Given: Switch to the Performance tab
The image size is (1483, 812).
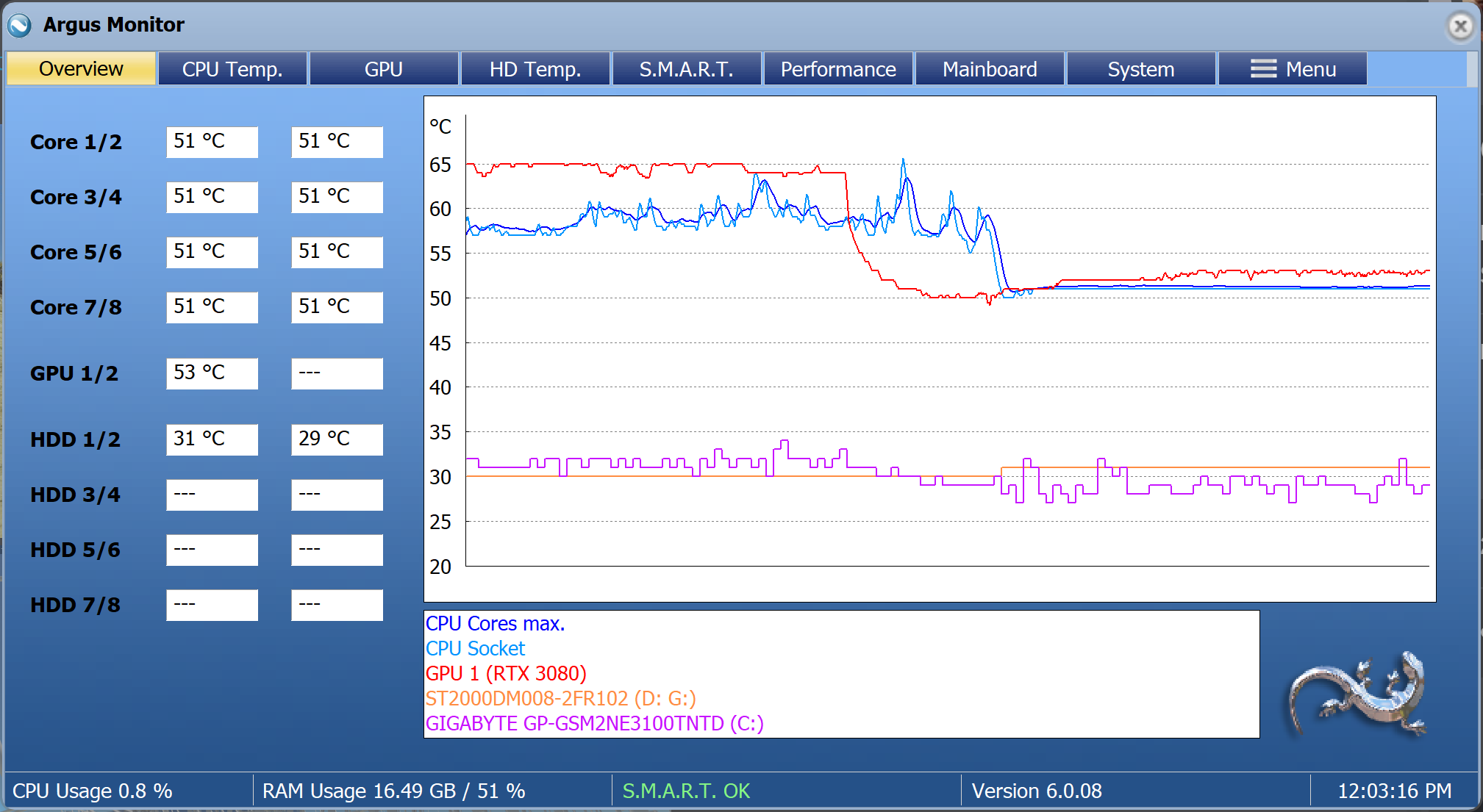Looking at the screenshot, I should click(838, 68).
